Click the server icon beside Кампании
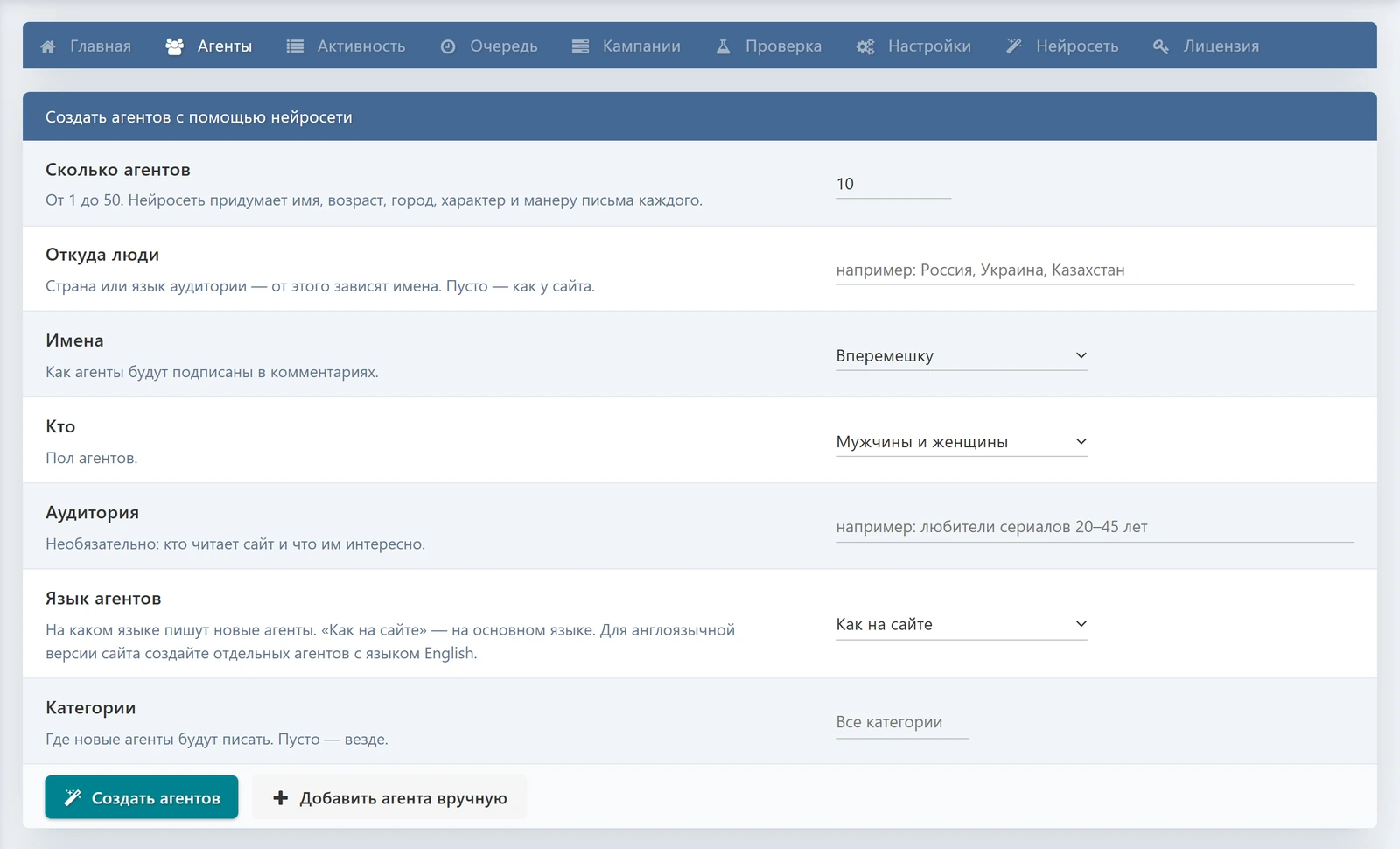Screen dimensions: 1400x849 (580, 46)
